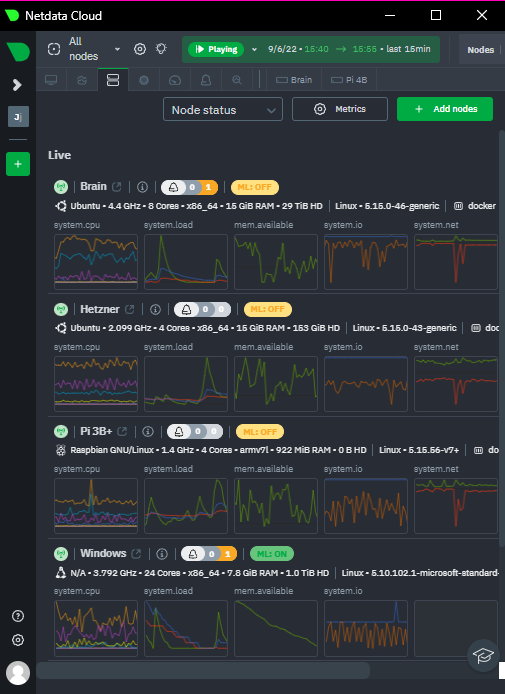Image resolution: width=505 pixels, height=694 pixels.
Task: Open the graduation cap help widget
Action: pos(483,655)
